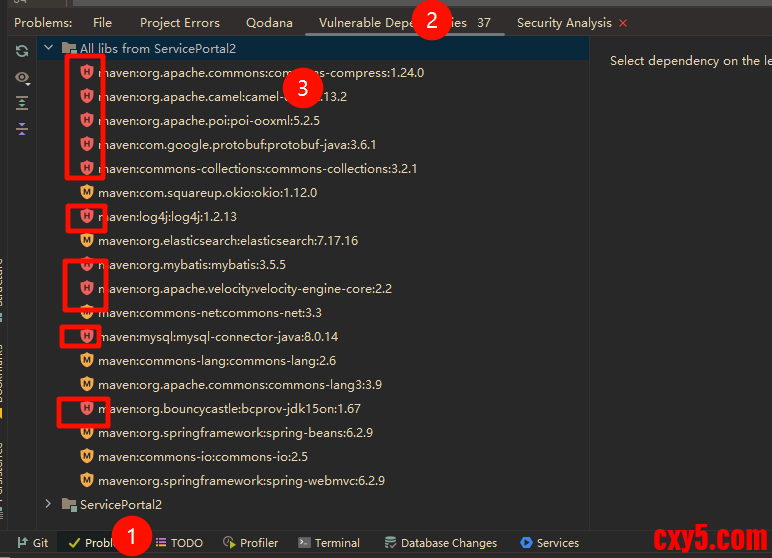The height and width of the screenshot is (558, 772).
Task: Open the eye-shaped view options icon
Action: pyautogui.click(x=22, y=77)
